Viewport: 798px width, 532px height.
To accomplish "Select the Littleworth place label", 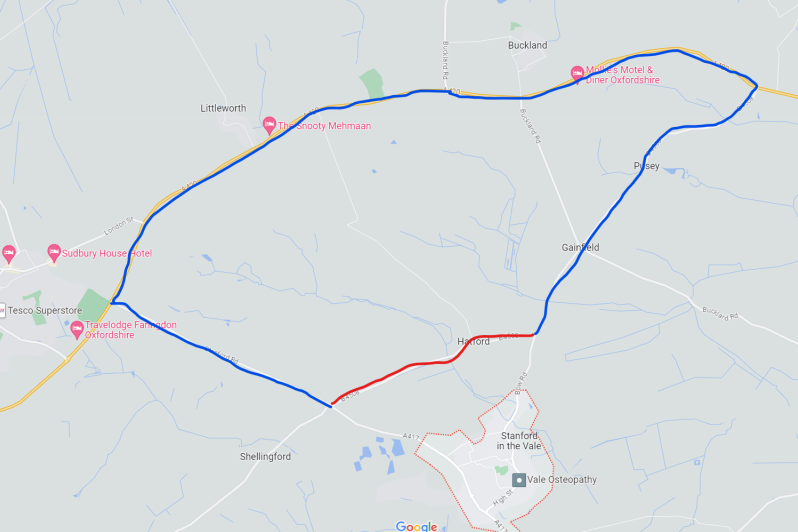I will [x=223, y=108].
